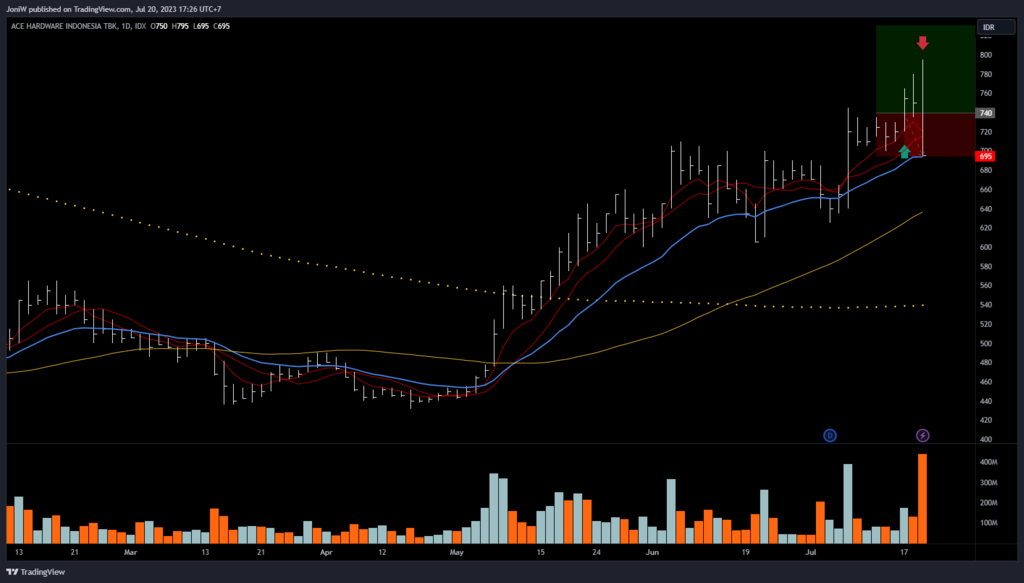Viewport: 1024px width, 583px height.
Task: Click the blue dividend 'D' event marker
Action: 830,435
